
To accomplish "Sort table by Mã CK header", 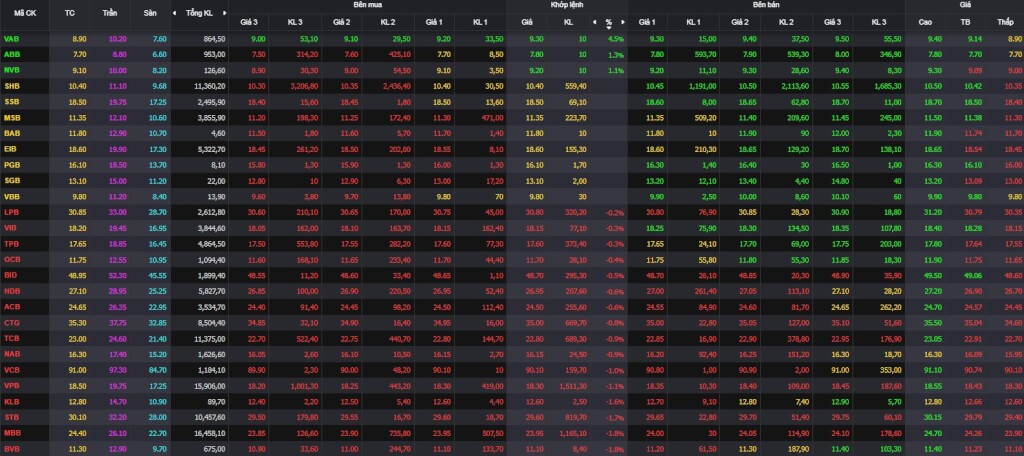I will [x=24, y=13].
